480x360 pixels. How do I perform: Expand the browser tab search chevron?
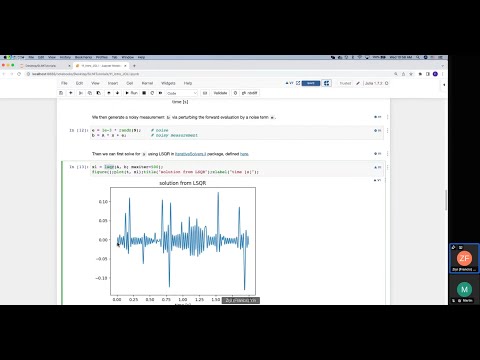[x=443, y=66]
